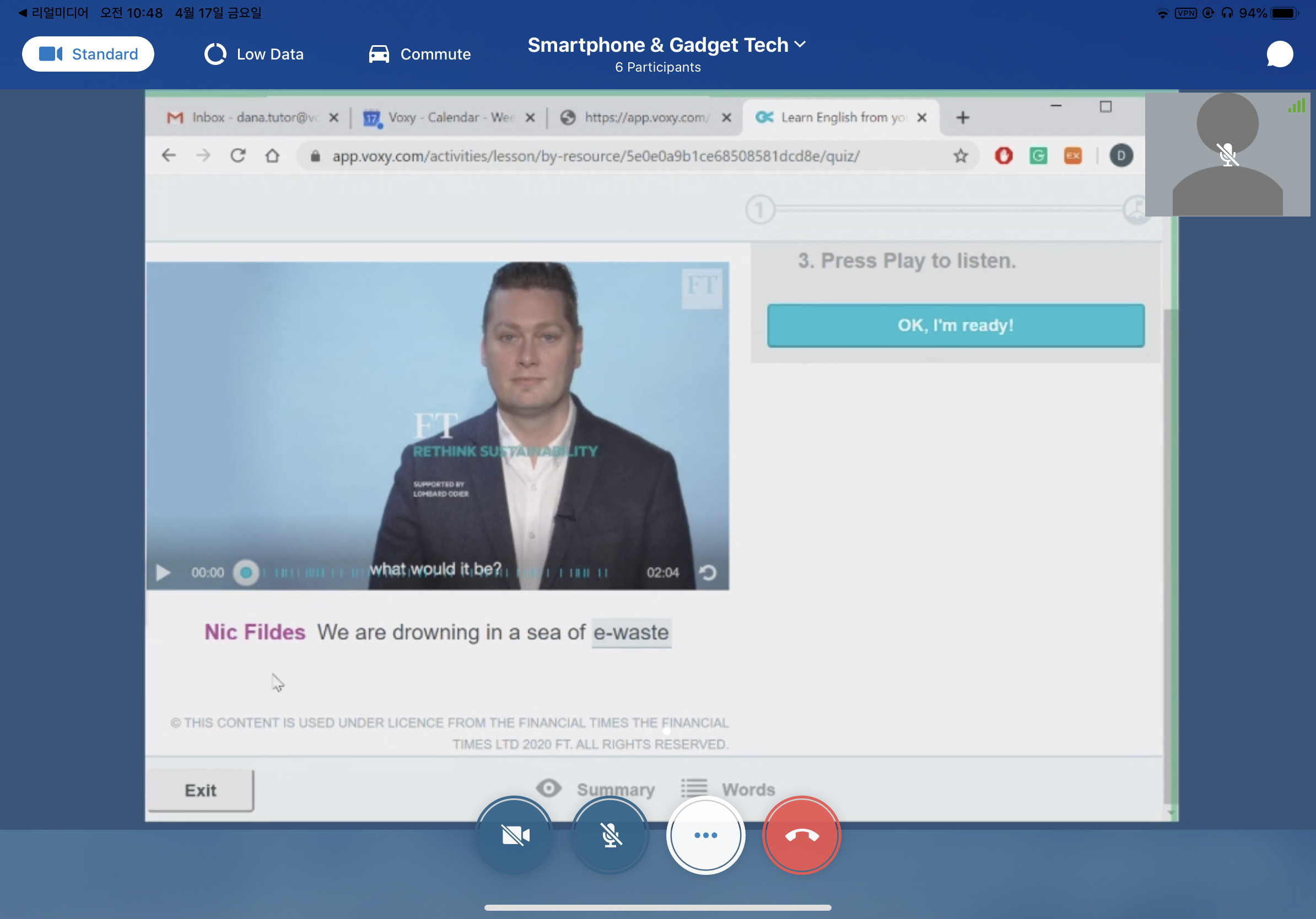The height and width of the screenshot is (919, 1316).
Task: Bookmark page with the star icon
Action: tap(961, 155)
